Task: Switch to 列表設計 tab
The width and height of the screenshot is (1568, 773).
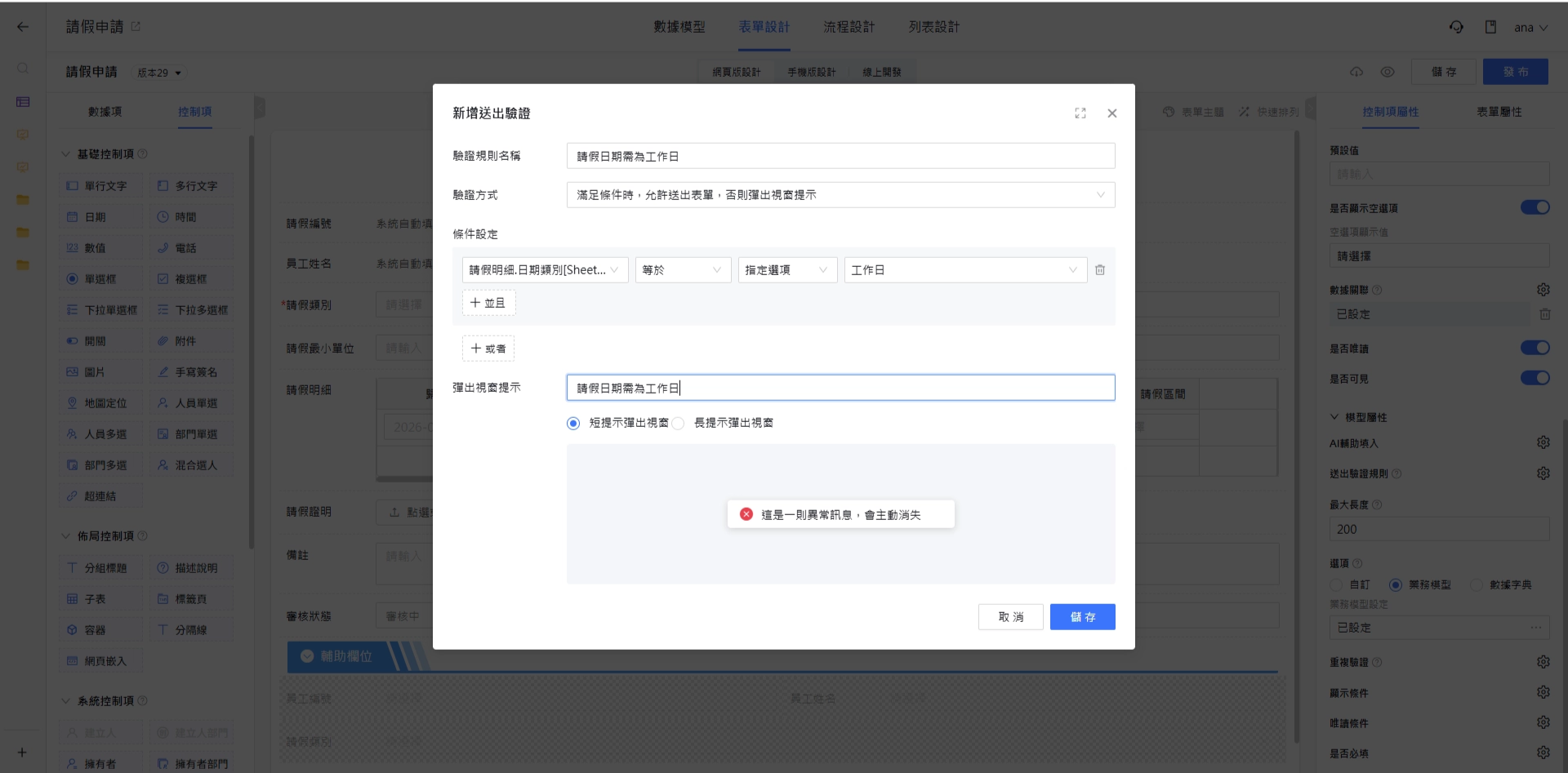Action: click(934, 27)
